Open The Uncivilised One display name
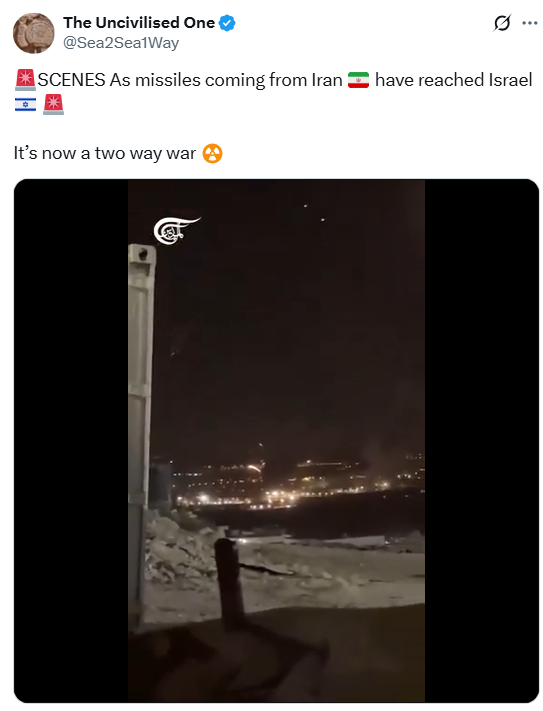The width and height of the screenshot is (543, 711). pyautogui.click(x=139, y=23)
